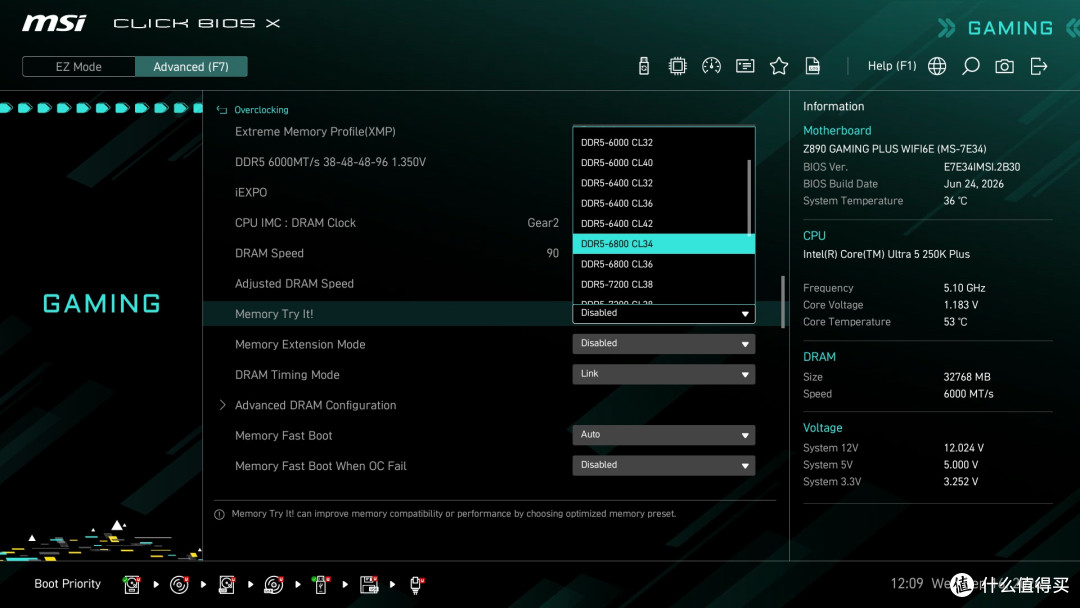Image resolution: width=1080 pixels, height=608 pixels.
Task: Click the info icon beside Memory Try It! description
Action: coord(219,514)
